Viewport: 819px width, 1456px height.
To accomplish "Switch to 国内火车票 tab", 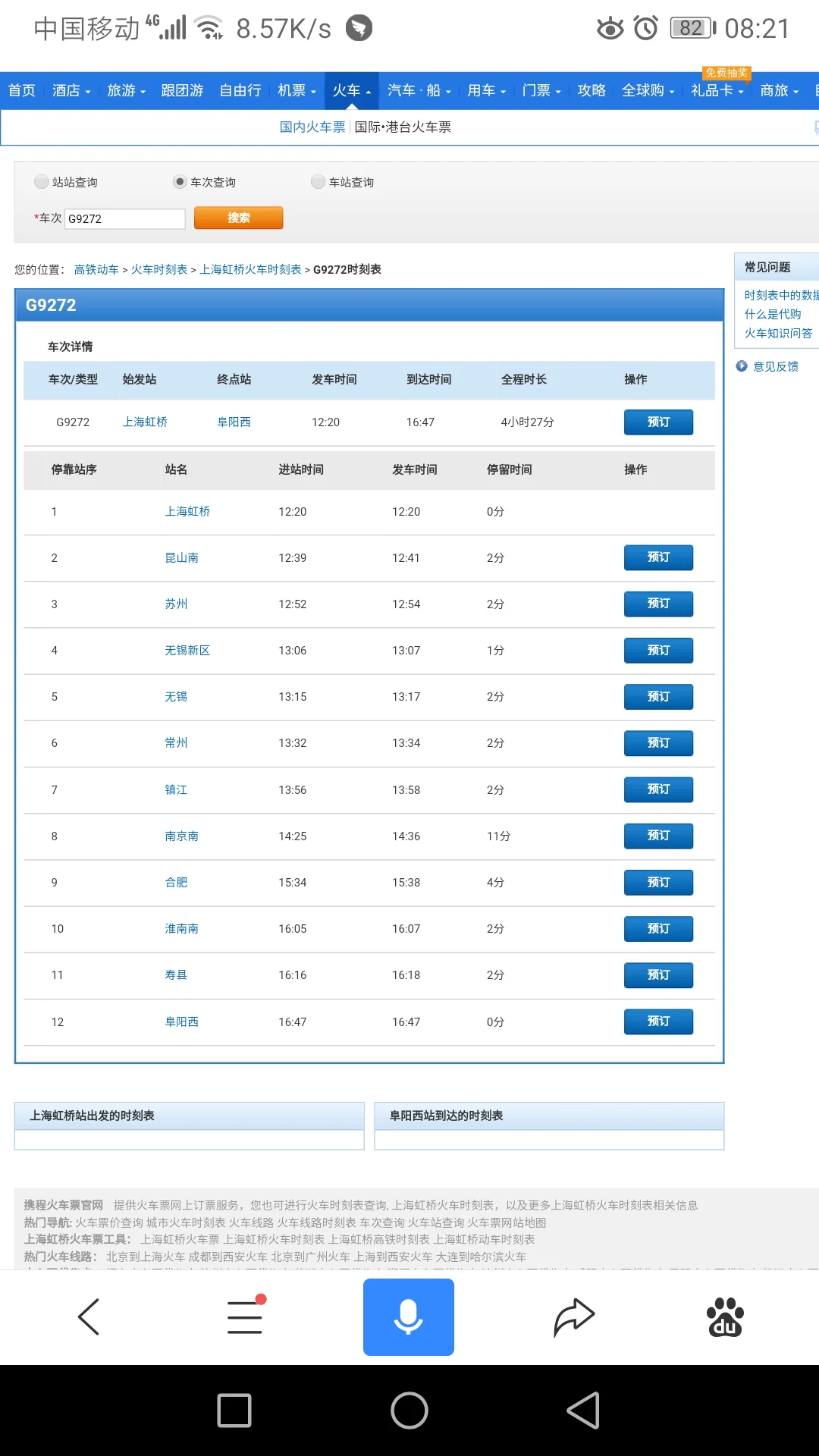I will 312,127.
